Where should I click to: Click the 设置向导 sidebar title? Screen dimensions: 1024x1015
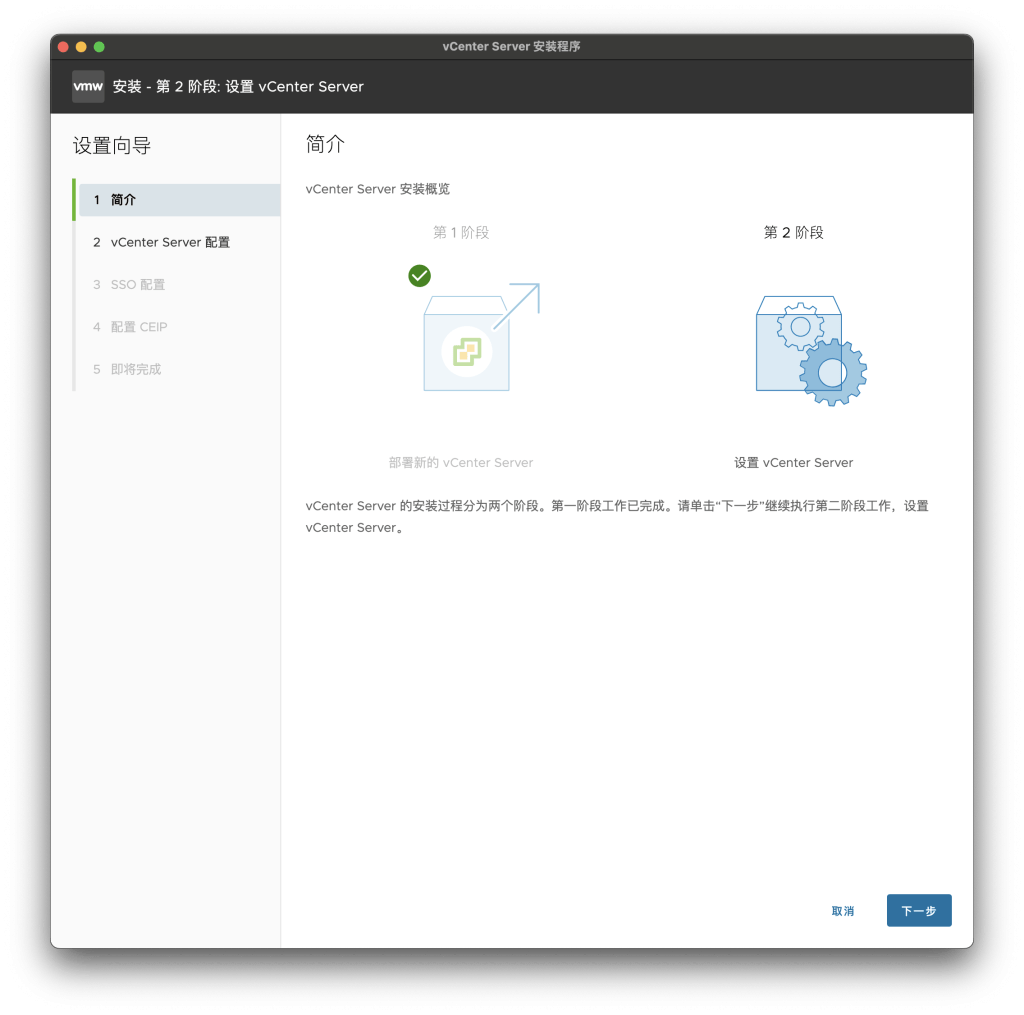[112, 145]
